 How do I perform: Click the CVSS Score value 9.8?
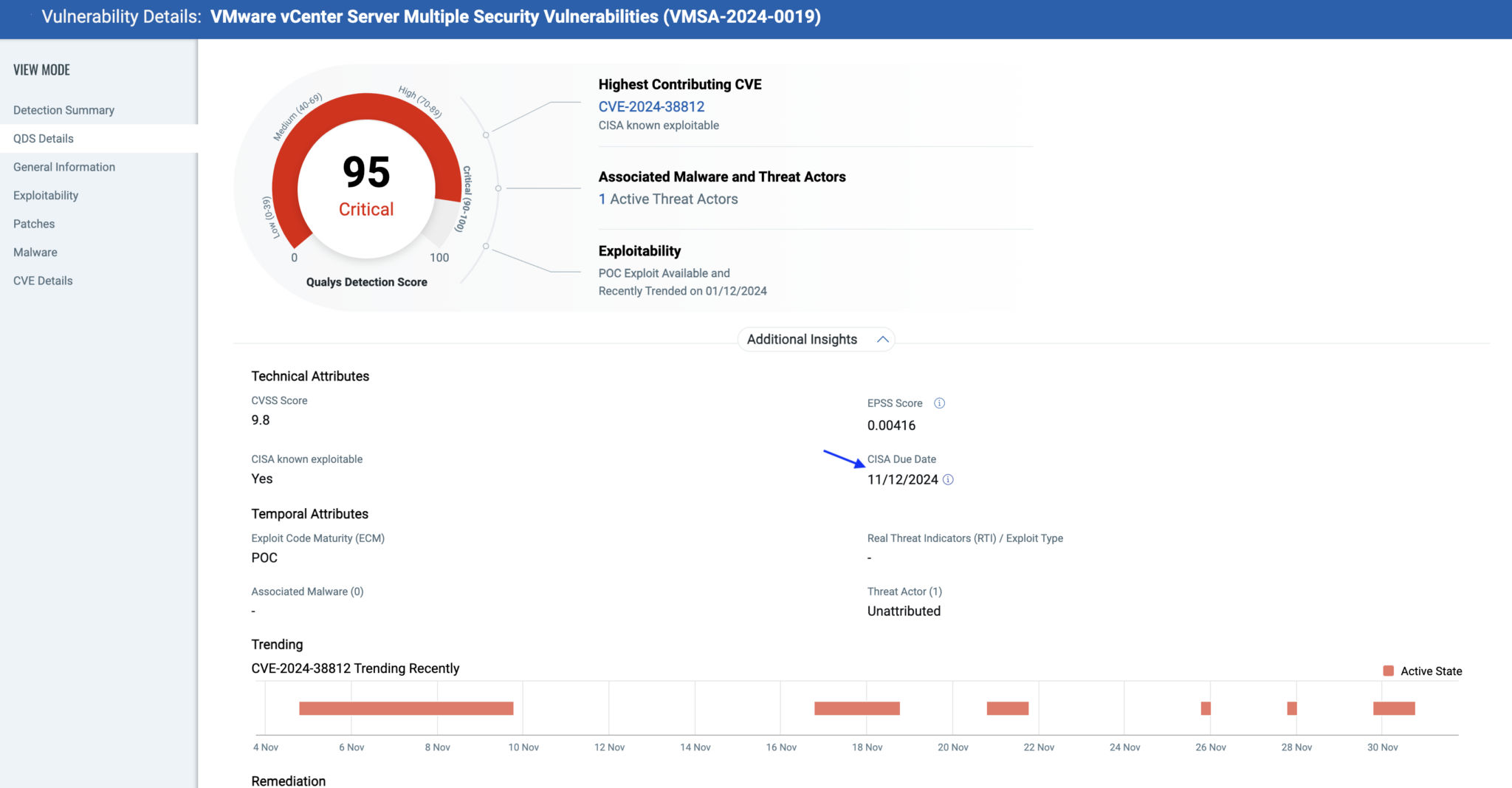tap(260, 419)
